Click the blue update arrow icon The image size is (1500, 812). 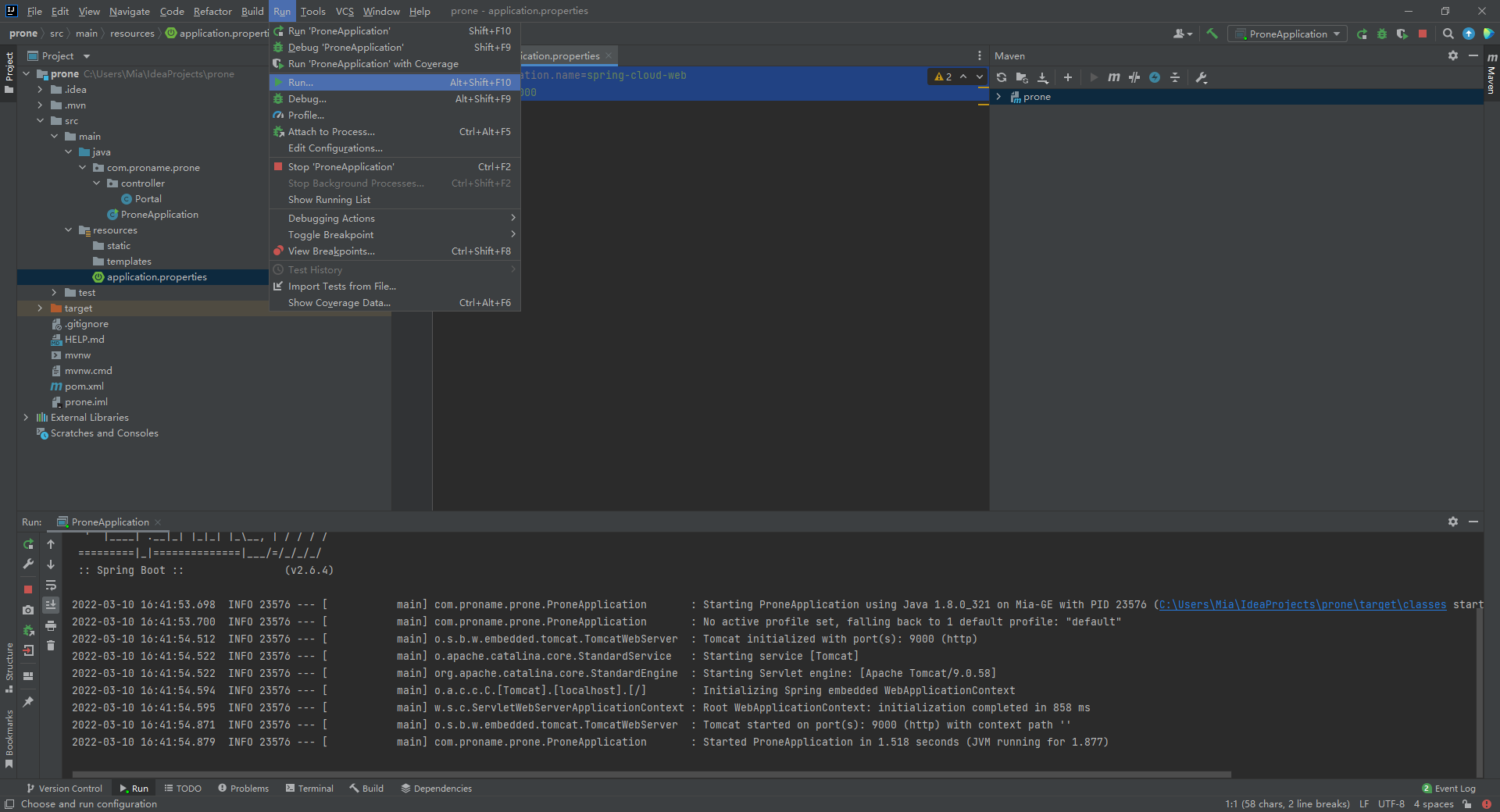click(x=1469, y=34)
